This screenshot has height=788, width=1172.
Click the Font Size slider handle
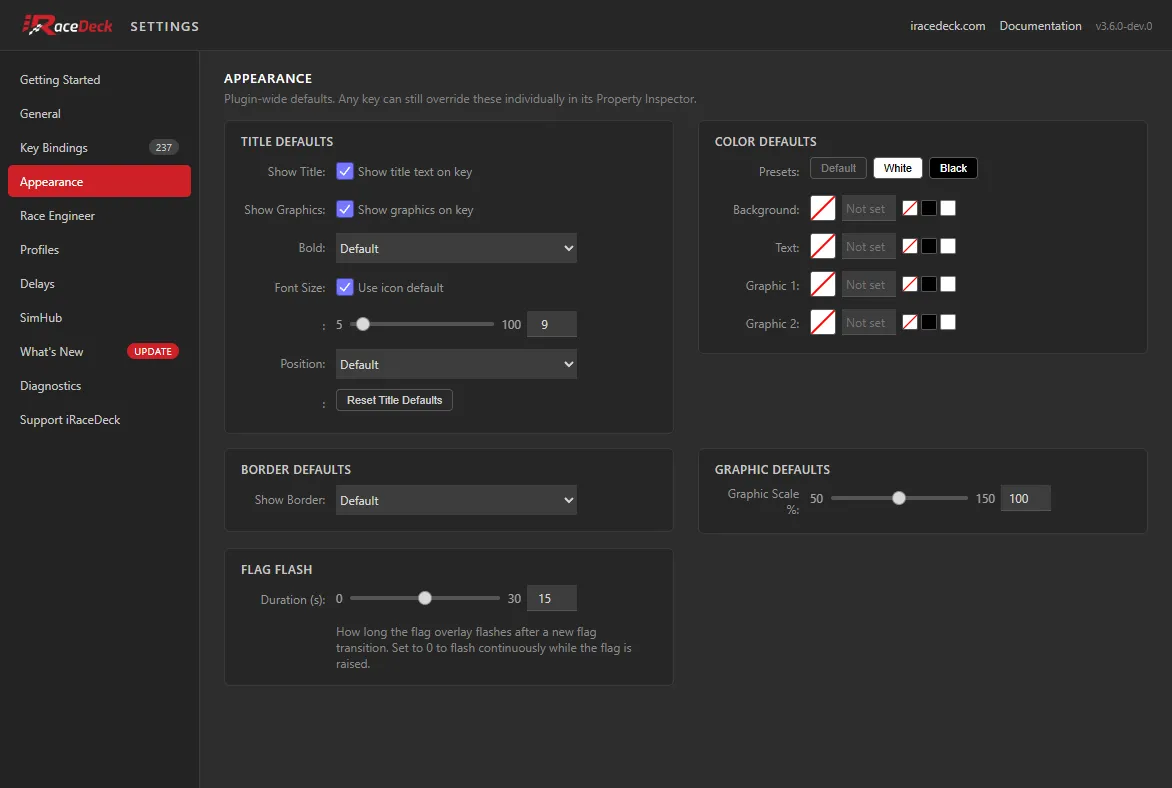pos(363,324)
